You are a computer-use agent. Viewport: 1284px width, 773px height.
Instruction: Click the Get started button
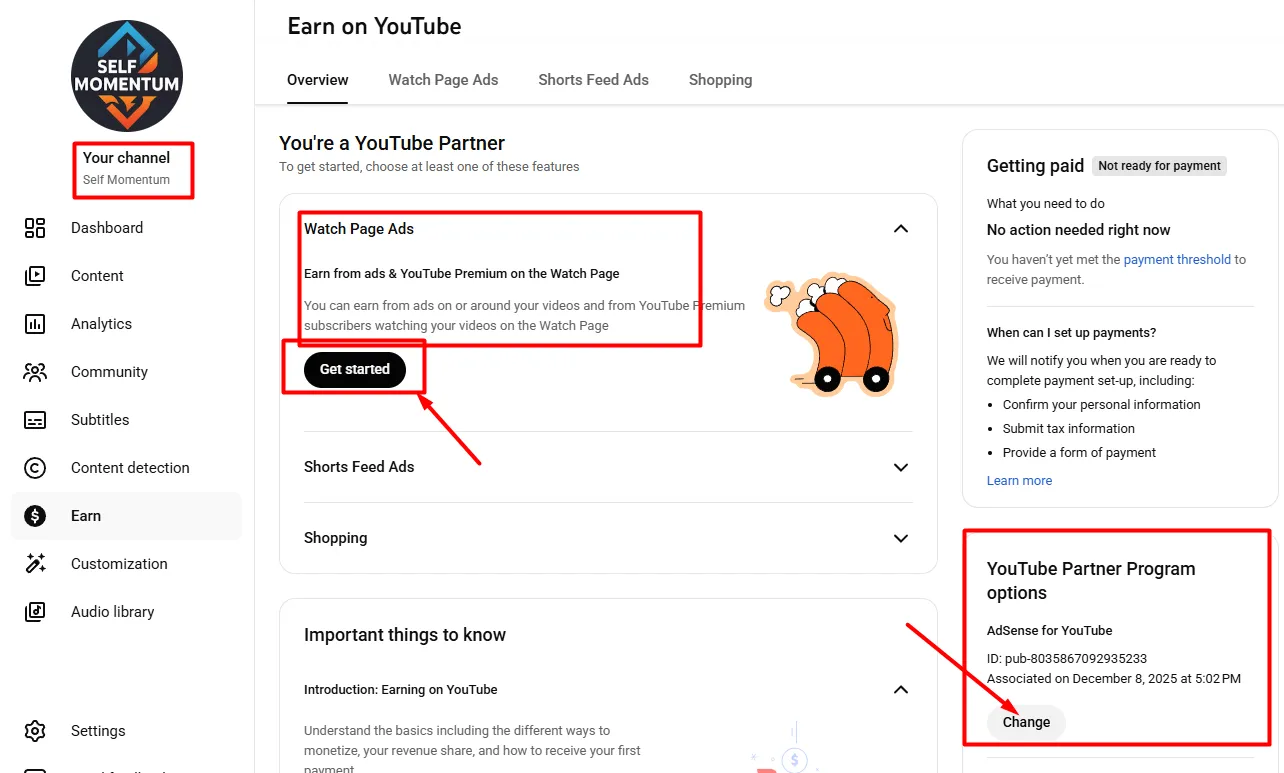(355, 369)
